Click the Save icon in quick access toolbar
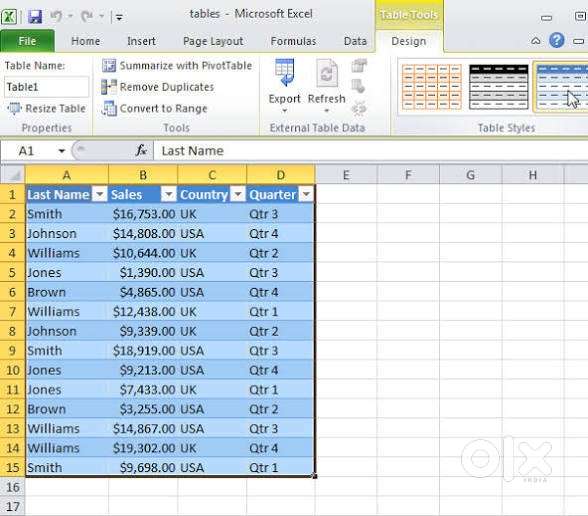The height and width of the screenshot is (516, 588). (x=35, y=16)
